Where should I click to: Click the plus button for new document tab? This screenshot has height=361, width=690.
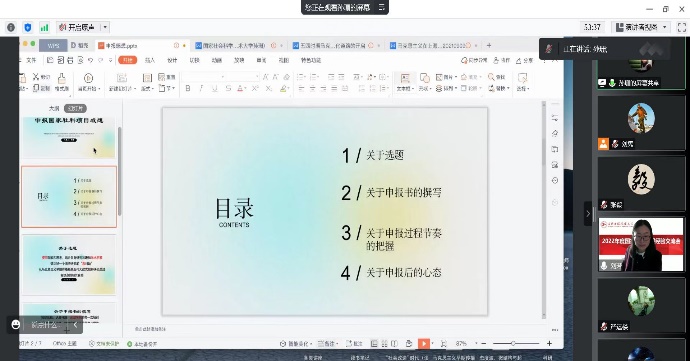[x=488, y=45]
